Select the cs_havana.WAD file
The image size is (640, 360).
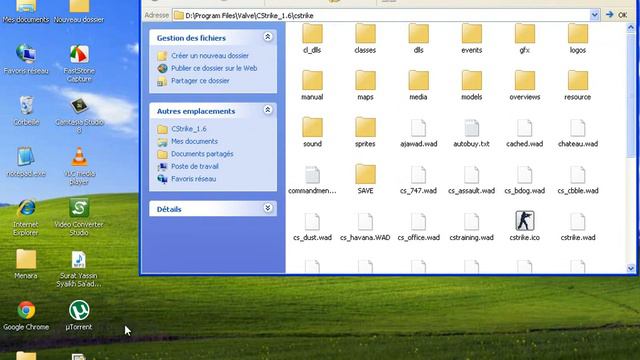365,227
